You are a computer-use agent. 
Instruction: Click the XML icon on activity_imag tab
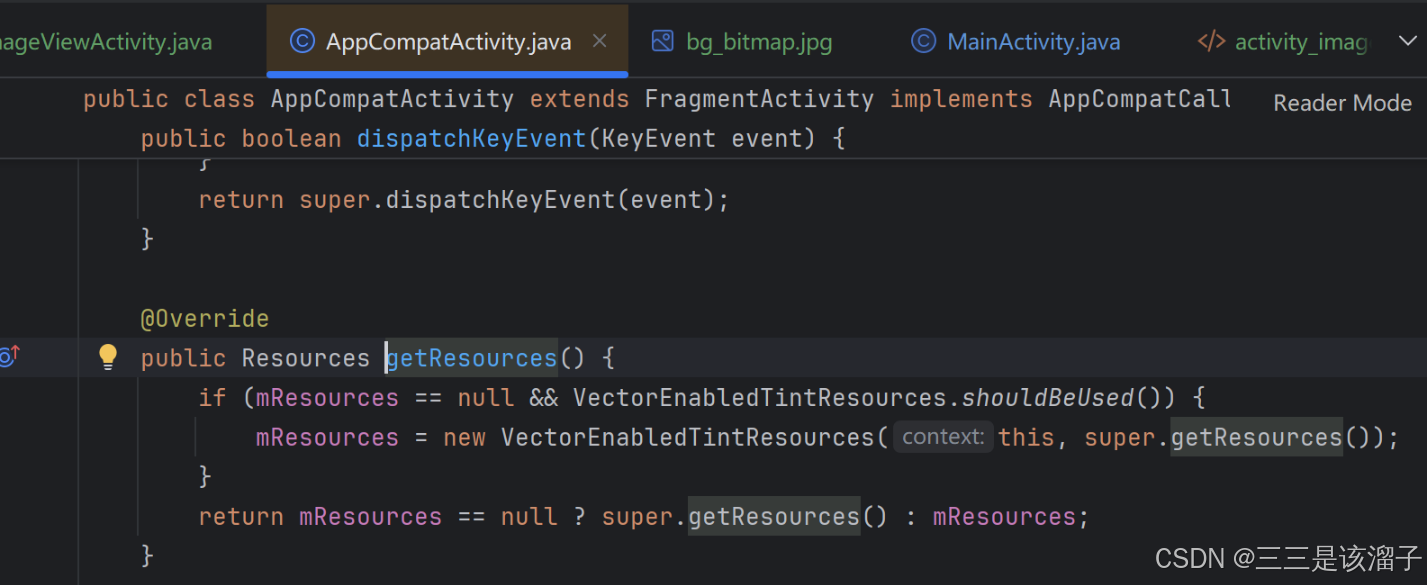tap(1211, 41)
